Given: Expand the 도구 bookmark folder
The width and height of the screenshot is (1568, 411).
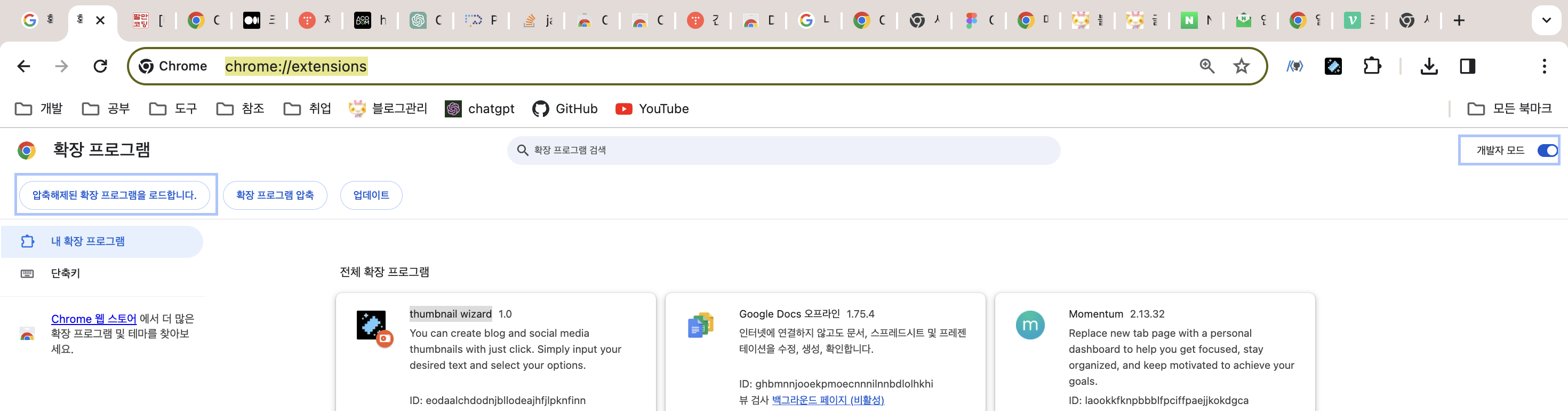Looking at the screenshot, I should tap(173, 109).
